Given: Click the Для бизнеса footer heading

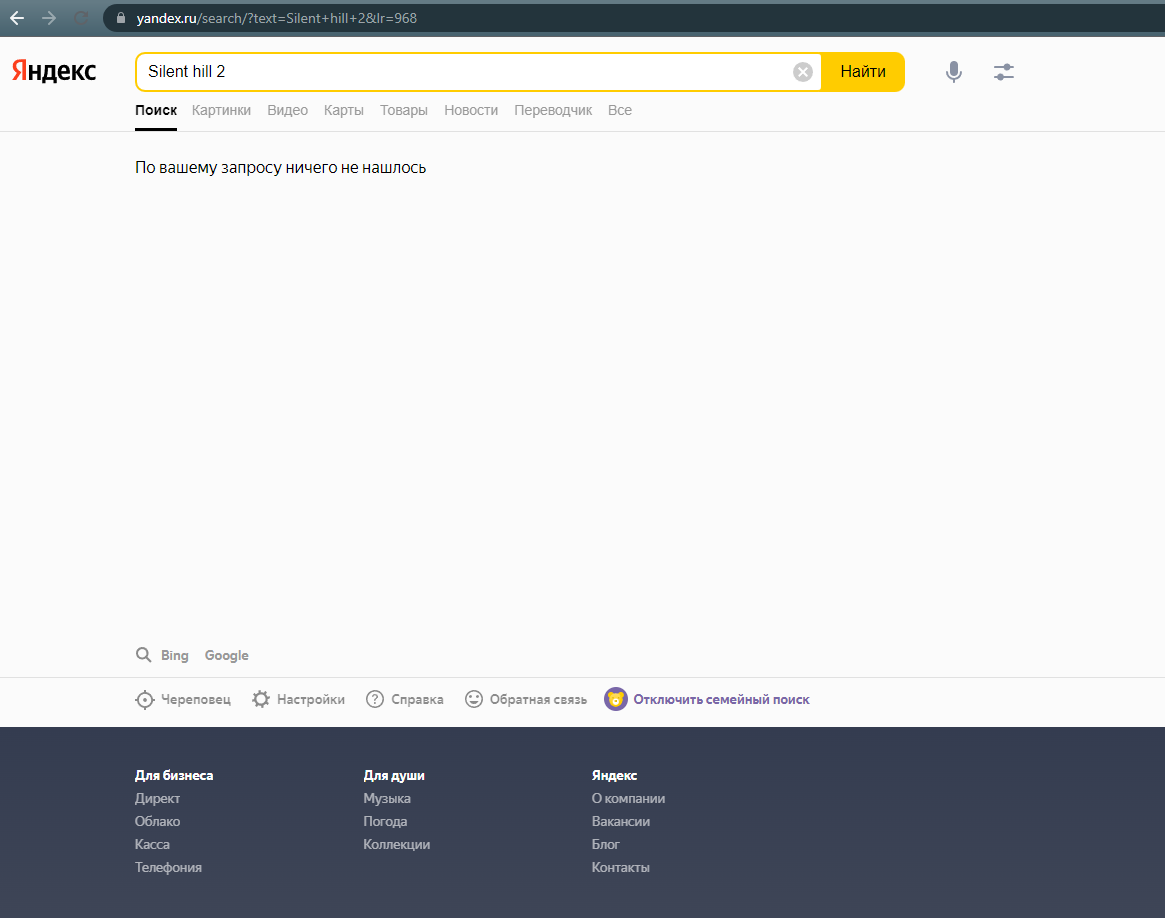Looking at the screenshot, I should 174,775.
